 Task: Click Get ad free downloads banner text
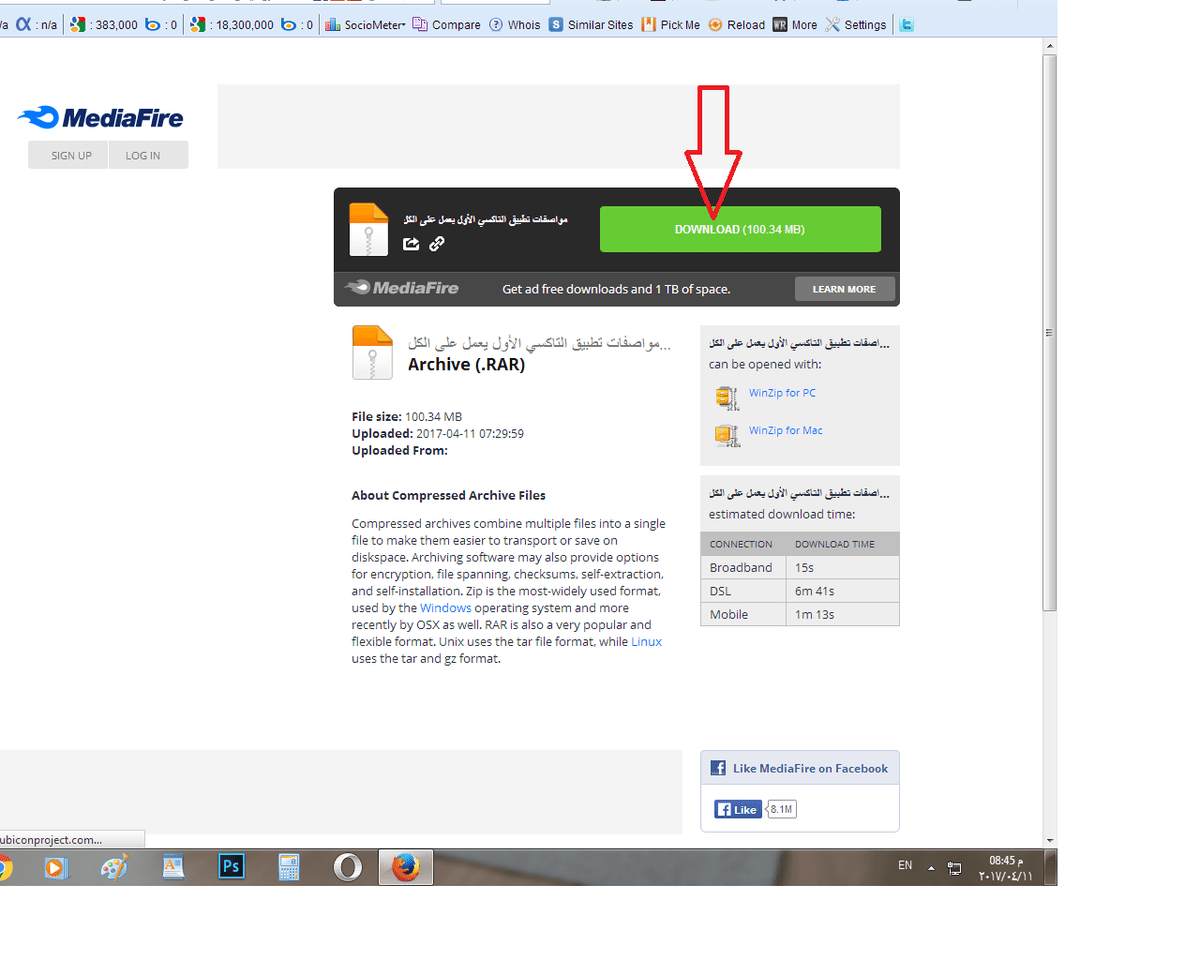(x=616, y=289)
